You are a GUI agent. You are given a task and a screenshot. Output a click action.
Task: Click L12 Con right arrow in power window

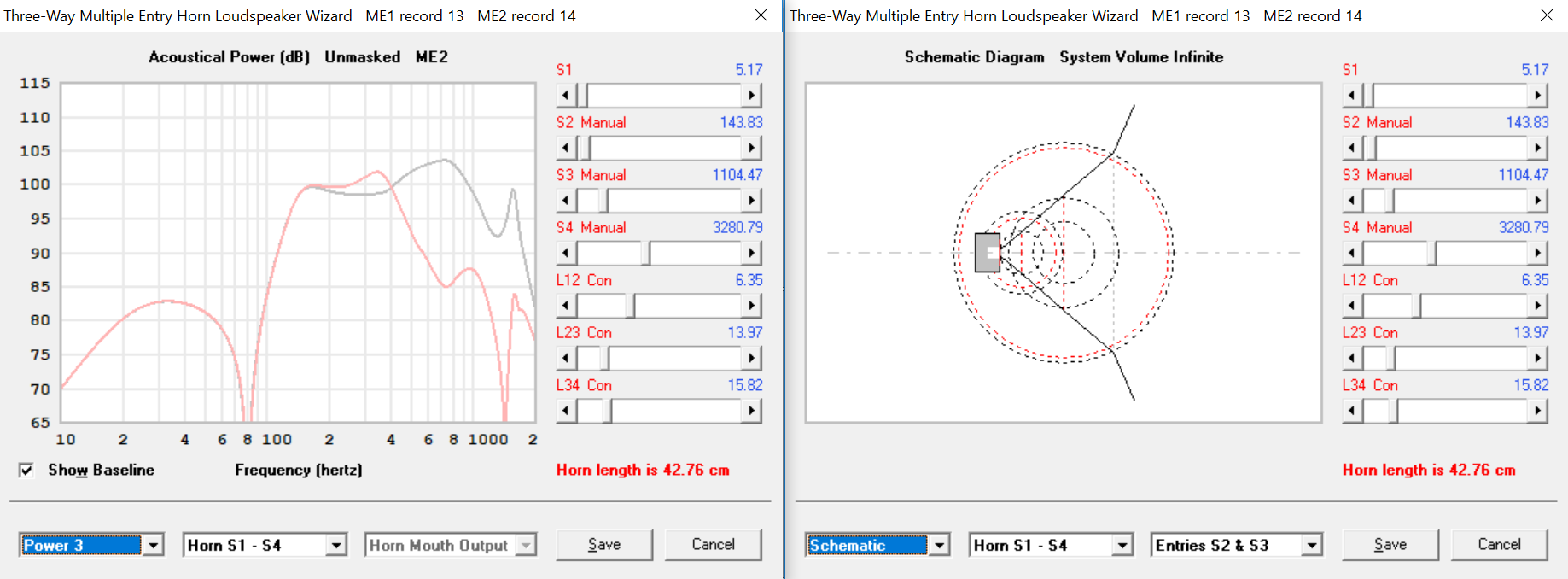751,306
